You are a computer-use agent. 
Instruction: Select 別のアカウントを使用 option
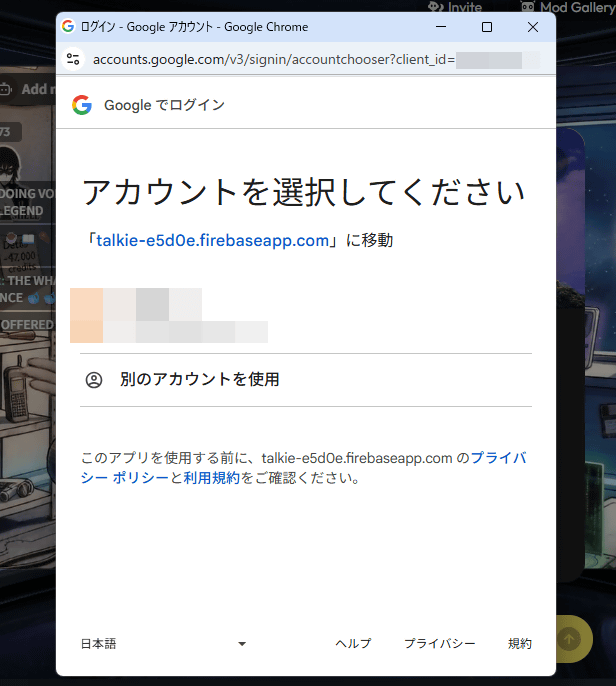click(199, 380)
